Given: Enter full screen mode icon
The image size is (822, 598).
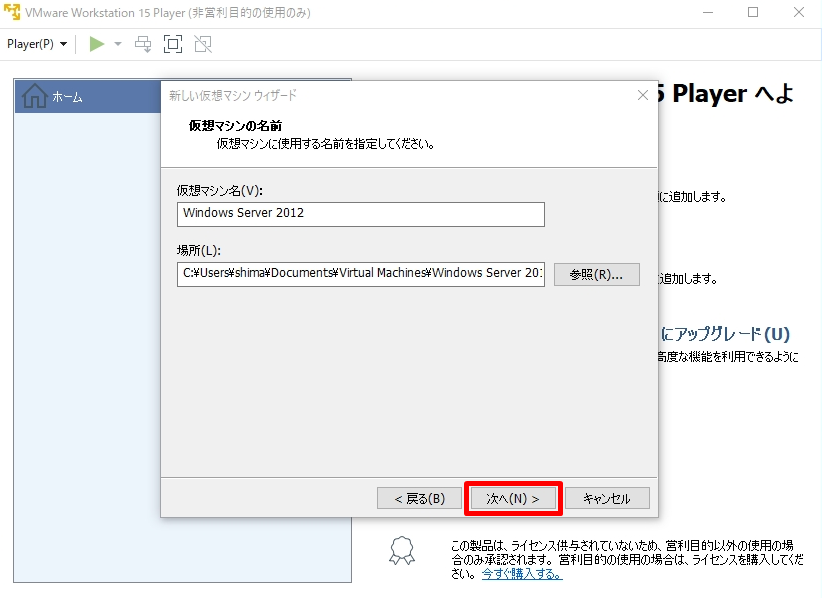Looking at the screenshot, I should (173, 44).
